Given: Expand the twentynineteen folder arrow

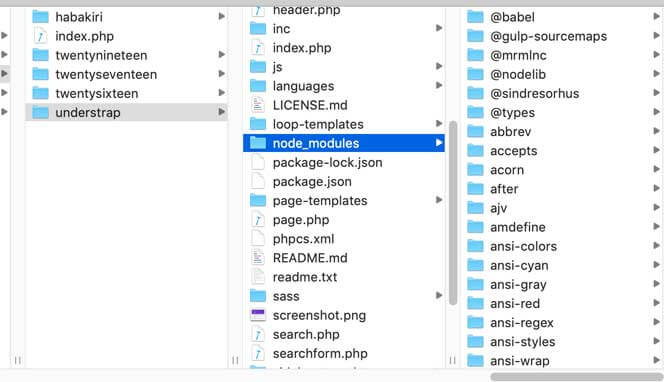Looking at the screenshot, I should [x=221, y=55].
